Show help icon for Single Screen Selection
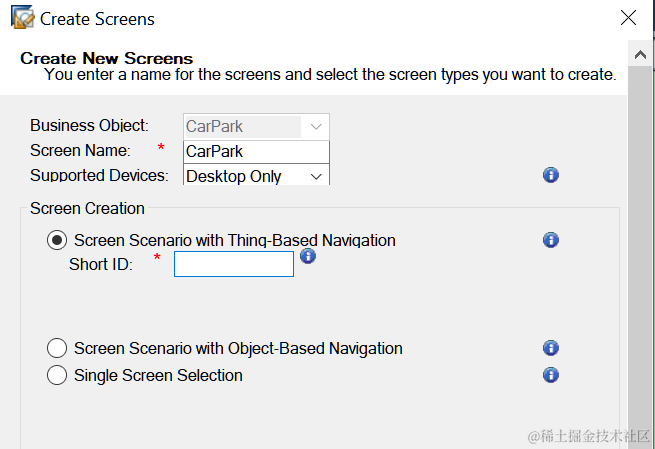This screenshot has width=655, height=449. point(550,375)
